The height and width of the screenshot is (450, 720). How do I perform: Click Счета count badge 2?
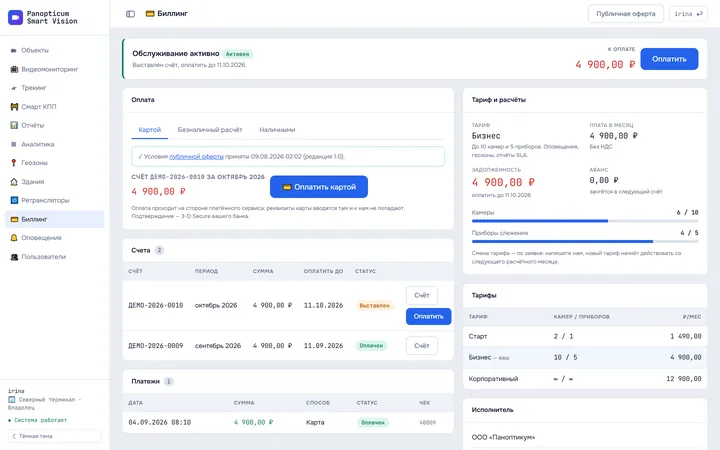click(159, 250)
